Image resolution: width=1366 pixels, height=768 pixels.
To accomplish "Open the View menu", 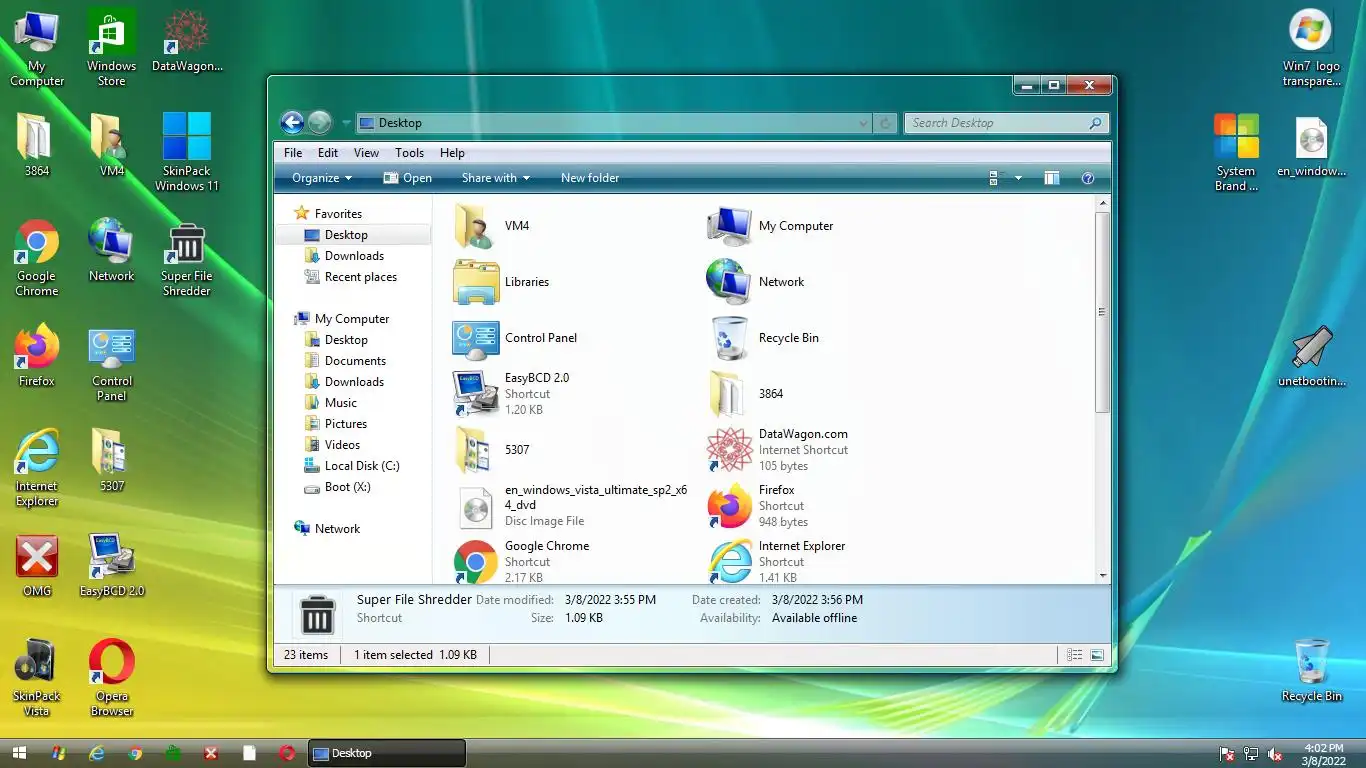I will click(x=366, y=153).
